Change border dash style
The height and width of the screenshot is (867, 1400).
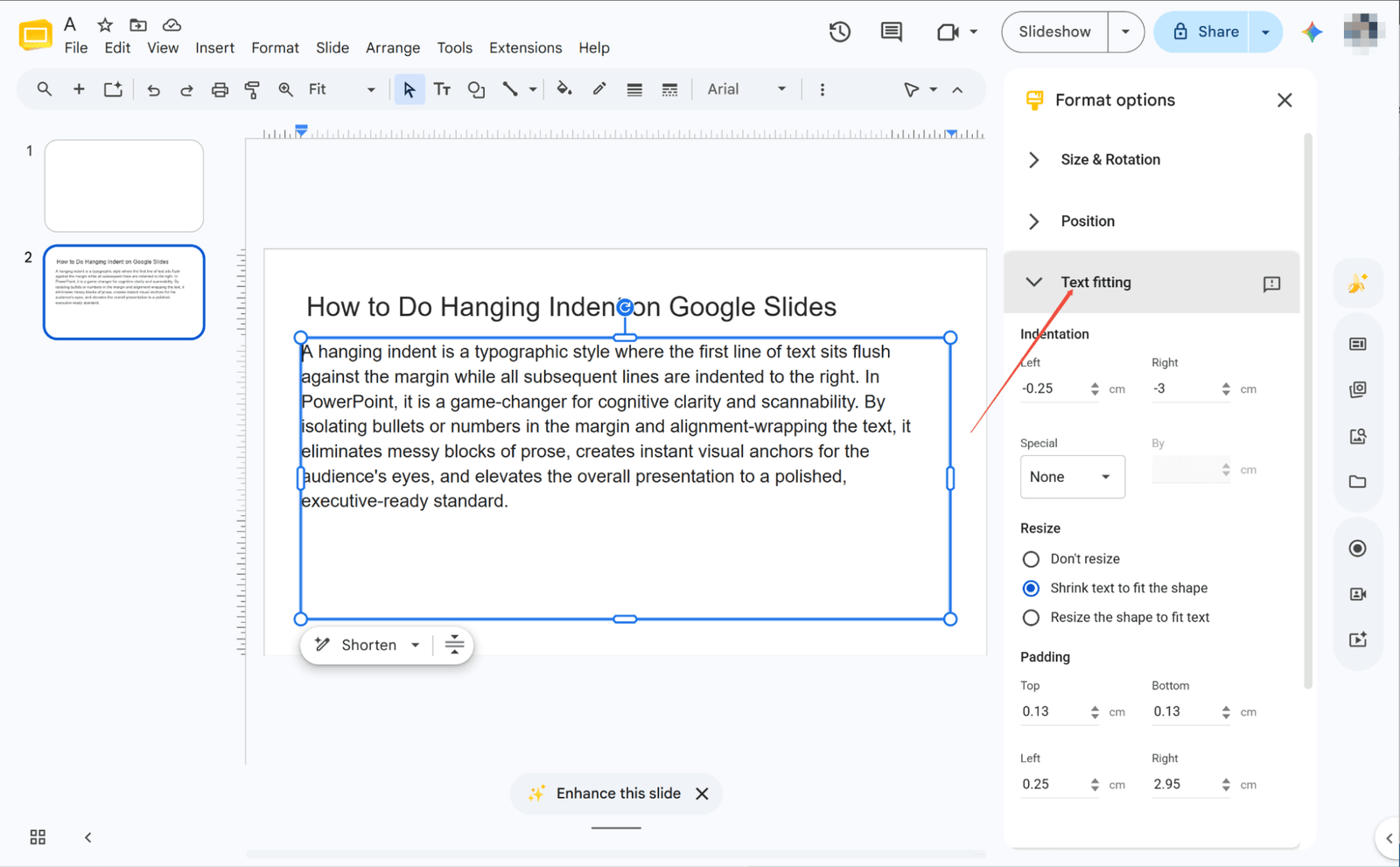tap(669, 89)
